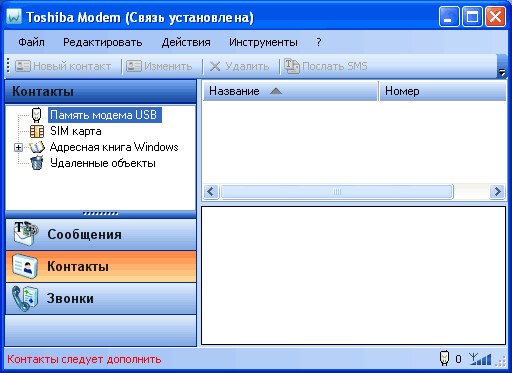Select Адресная книга Windows item
This screenshot has height=373, width=512.
tap(114, 147)
